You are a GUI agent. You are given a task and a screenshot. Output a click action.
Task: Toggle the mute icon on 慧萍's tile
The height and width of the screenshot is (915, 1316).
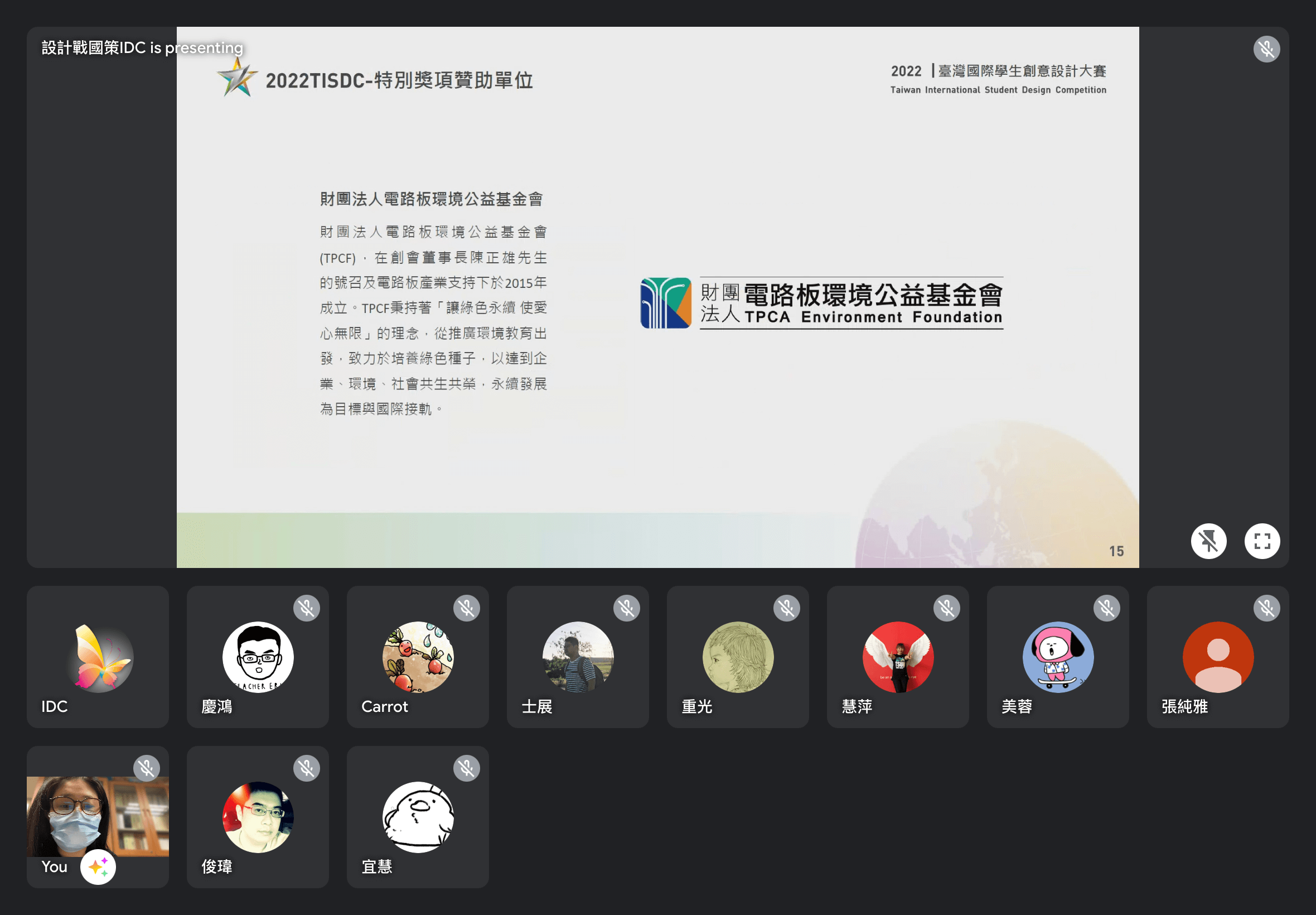pos(947,608)
